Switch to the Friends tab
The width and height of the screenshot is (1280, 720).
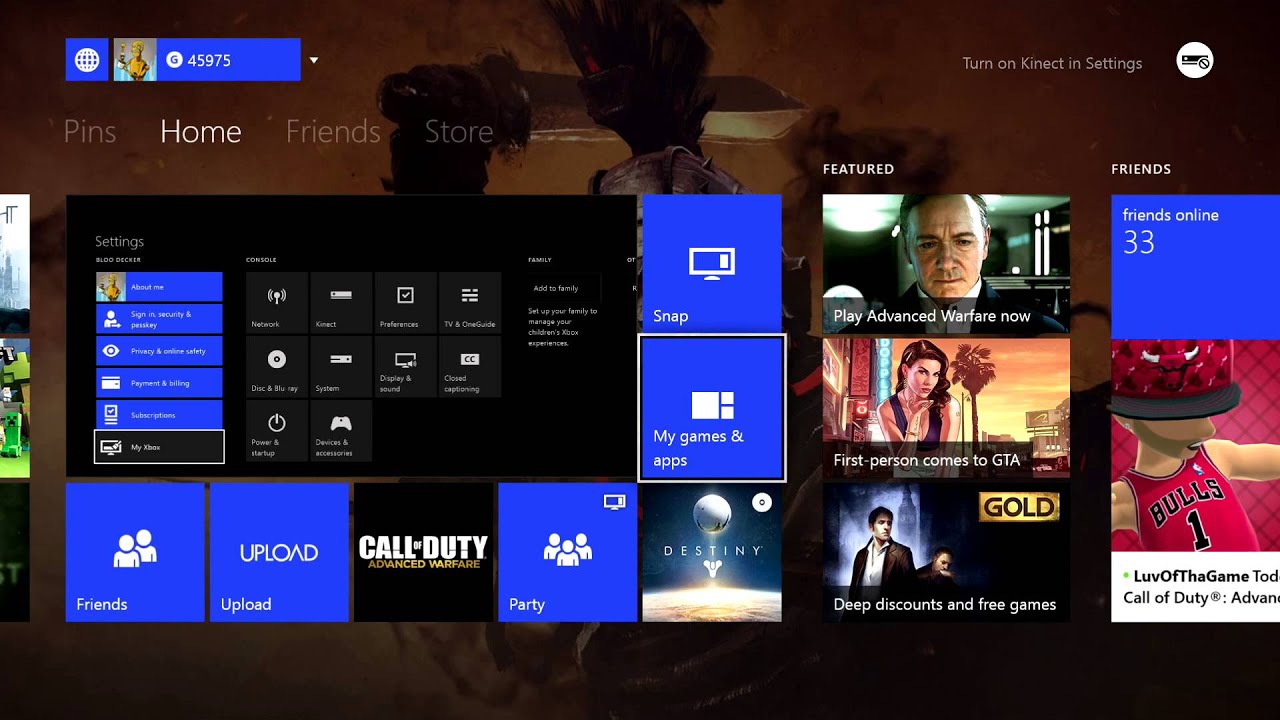333,131
